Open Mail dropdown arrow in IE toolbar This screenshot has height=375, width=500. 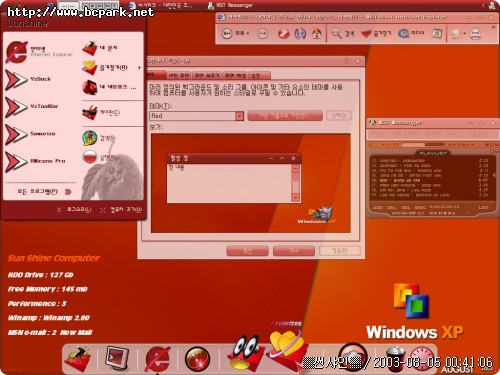464,34
